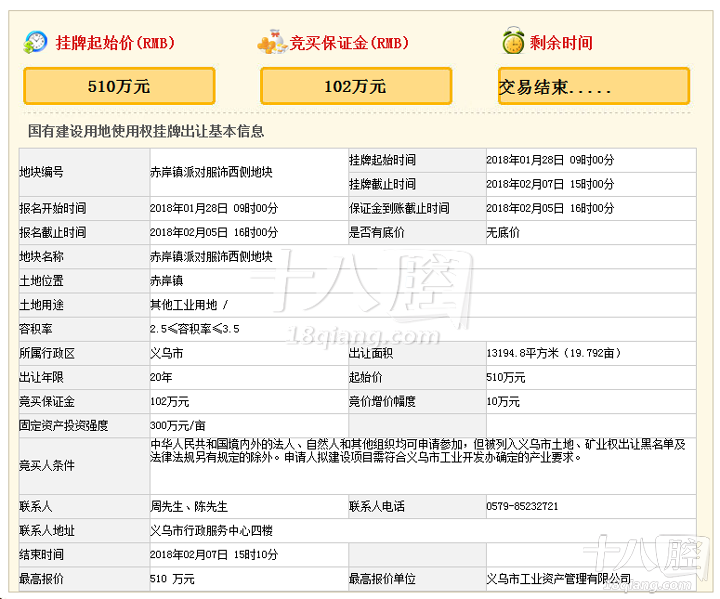Click the 联系人 label
720x599 pixels.
pos(36,506)
